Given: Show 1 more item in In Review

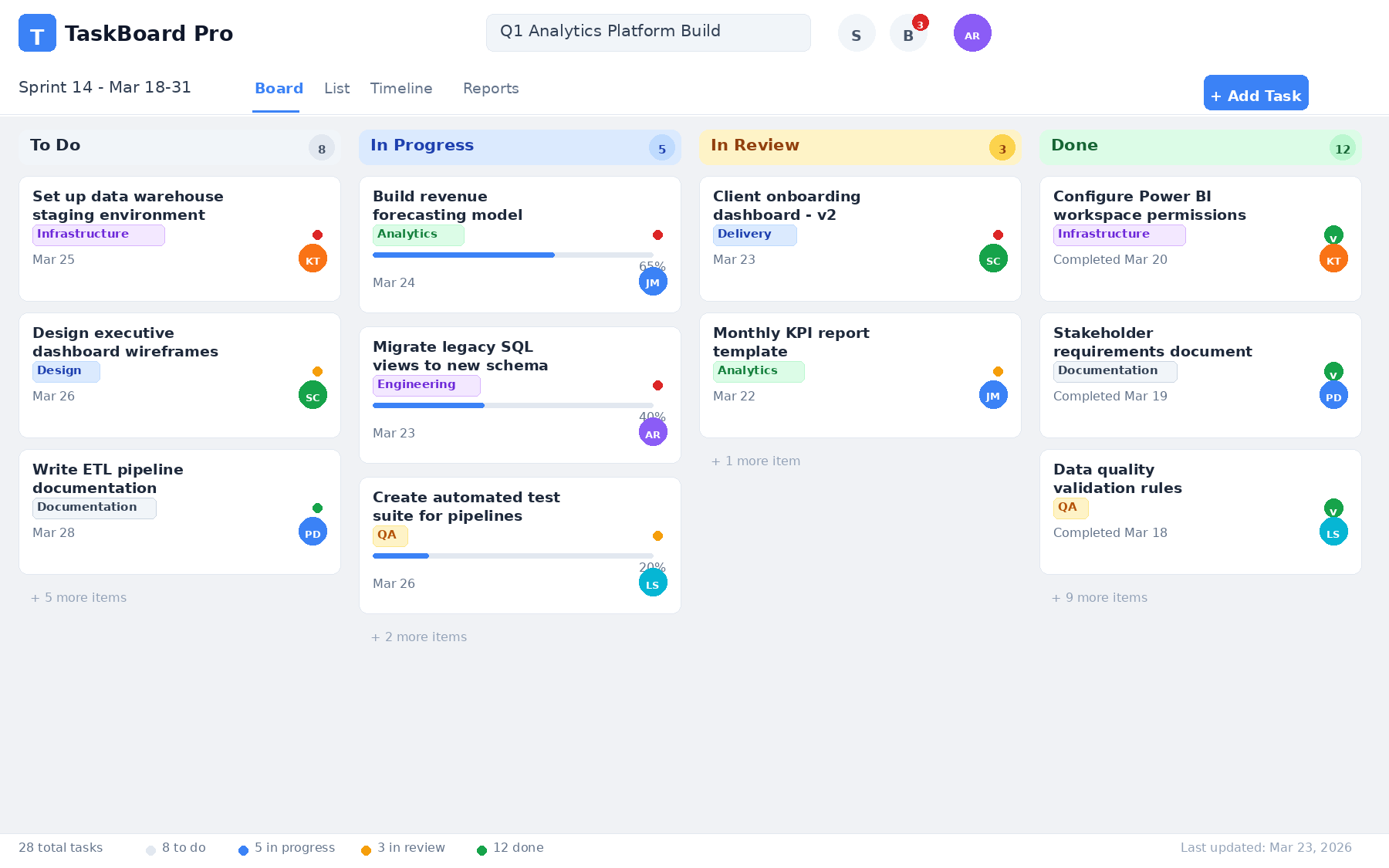Looking at the screenshot, I should coord(755,461).
